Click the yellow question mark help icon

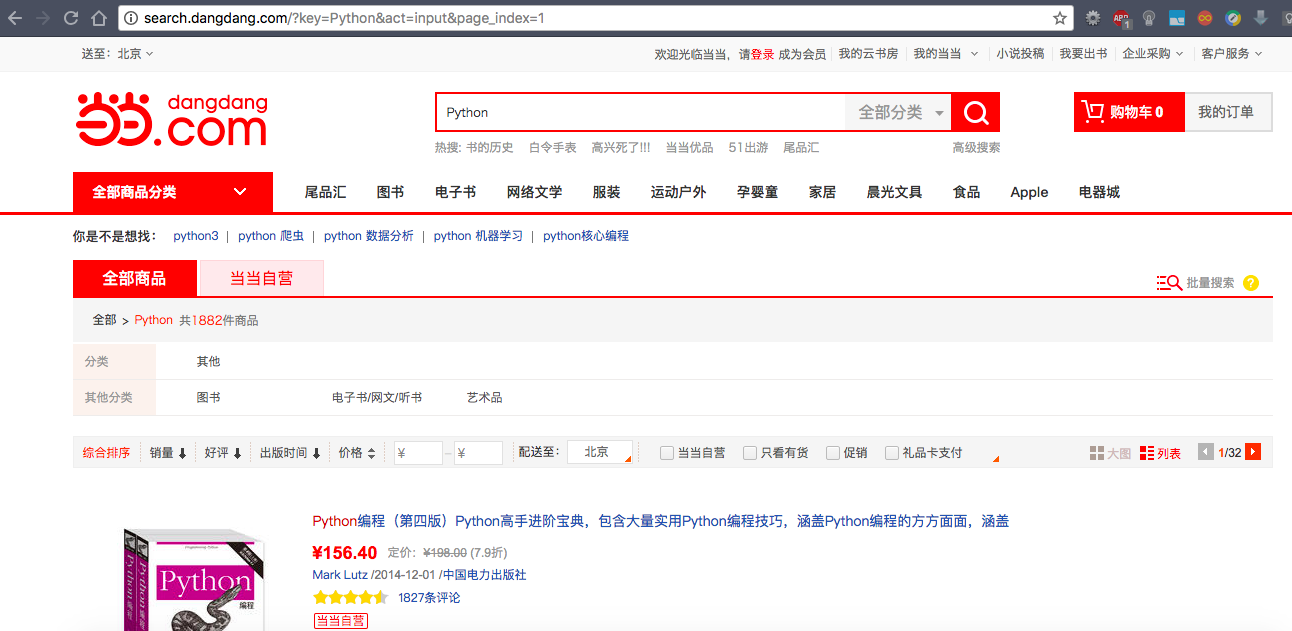point(1251,283)
